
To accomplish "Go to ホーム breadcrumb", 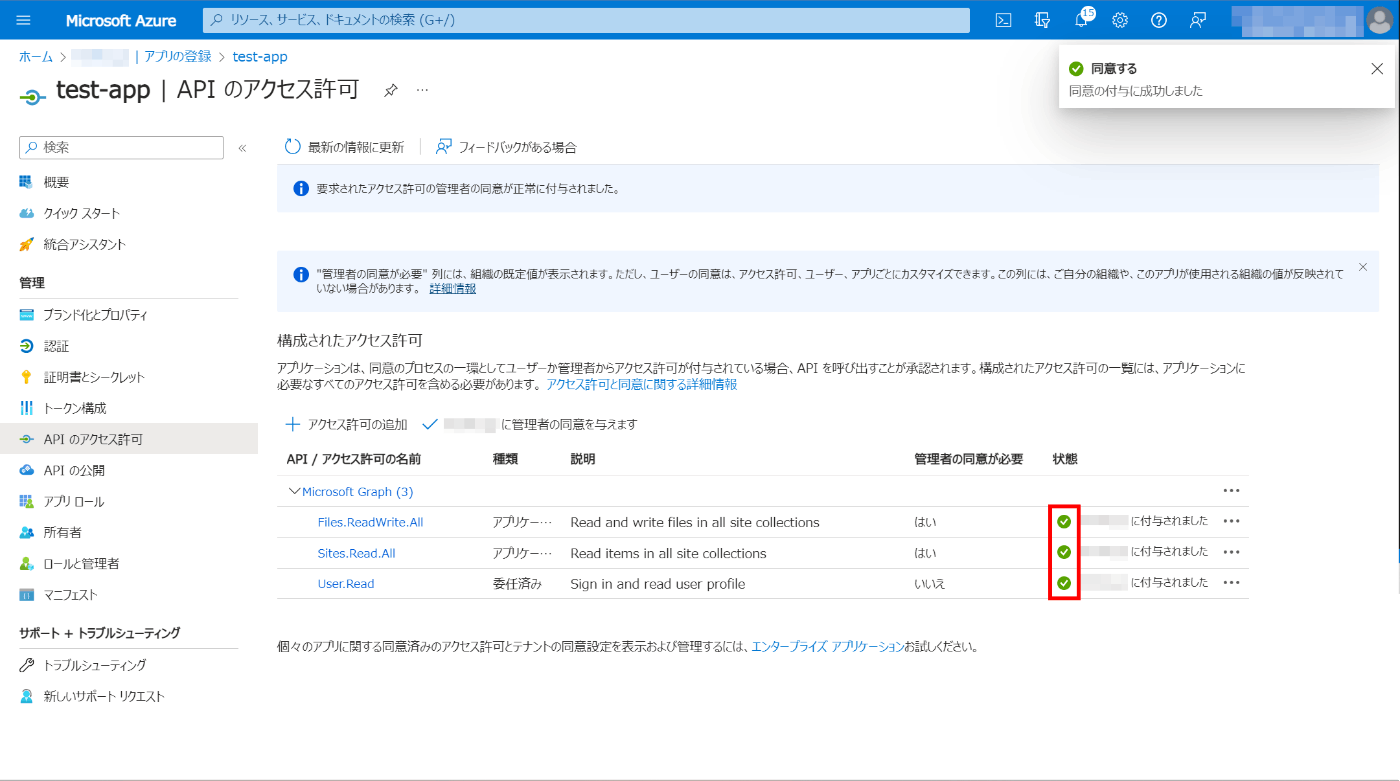I will pos(36,57).
